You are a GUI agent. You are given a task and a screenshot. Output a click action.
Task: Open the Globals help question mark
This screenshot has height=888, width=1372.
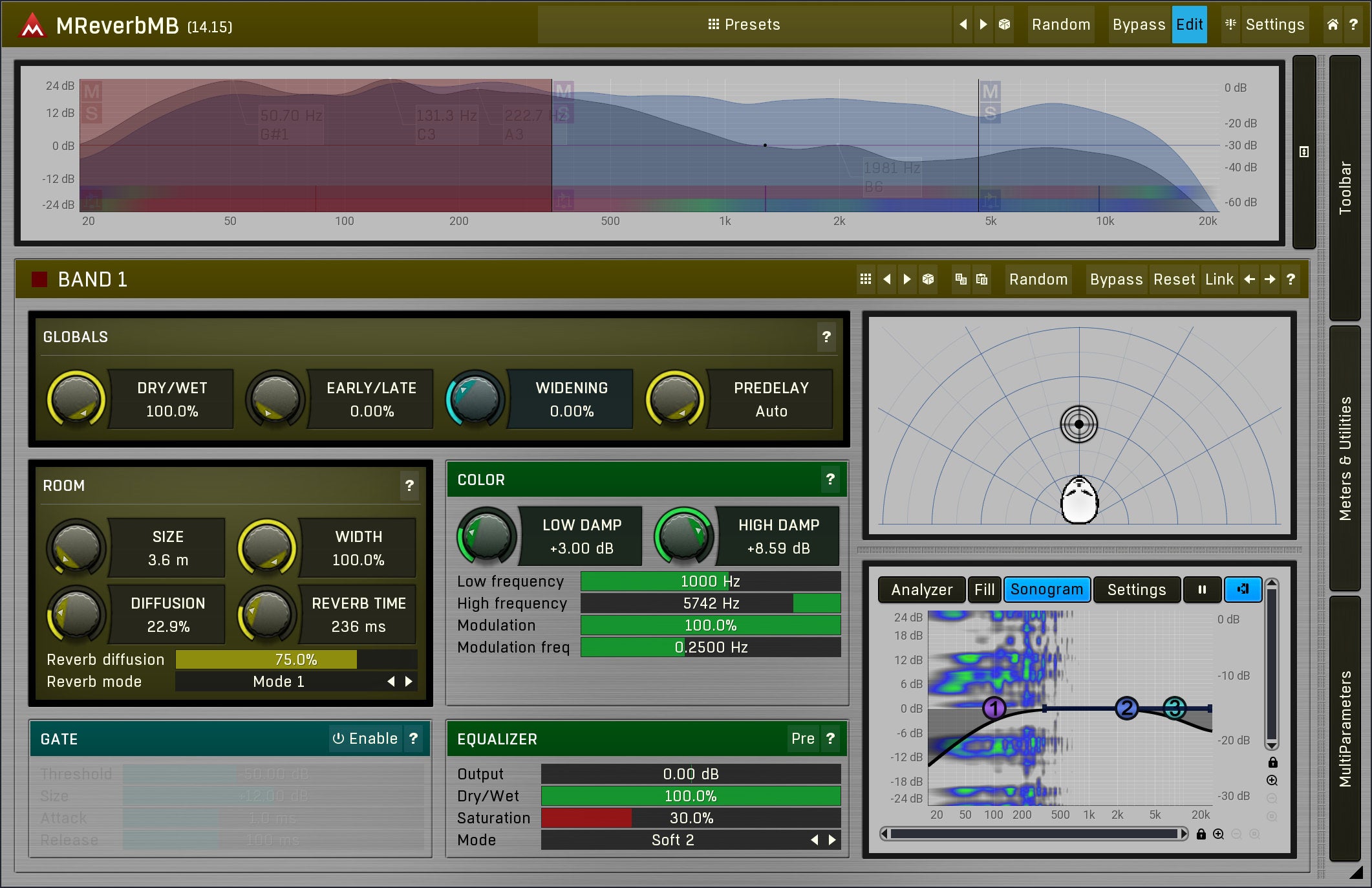826,337
